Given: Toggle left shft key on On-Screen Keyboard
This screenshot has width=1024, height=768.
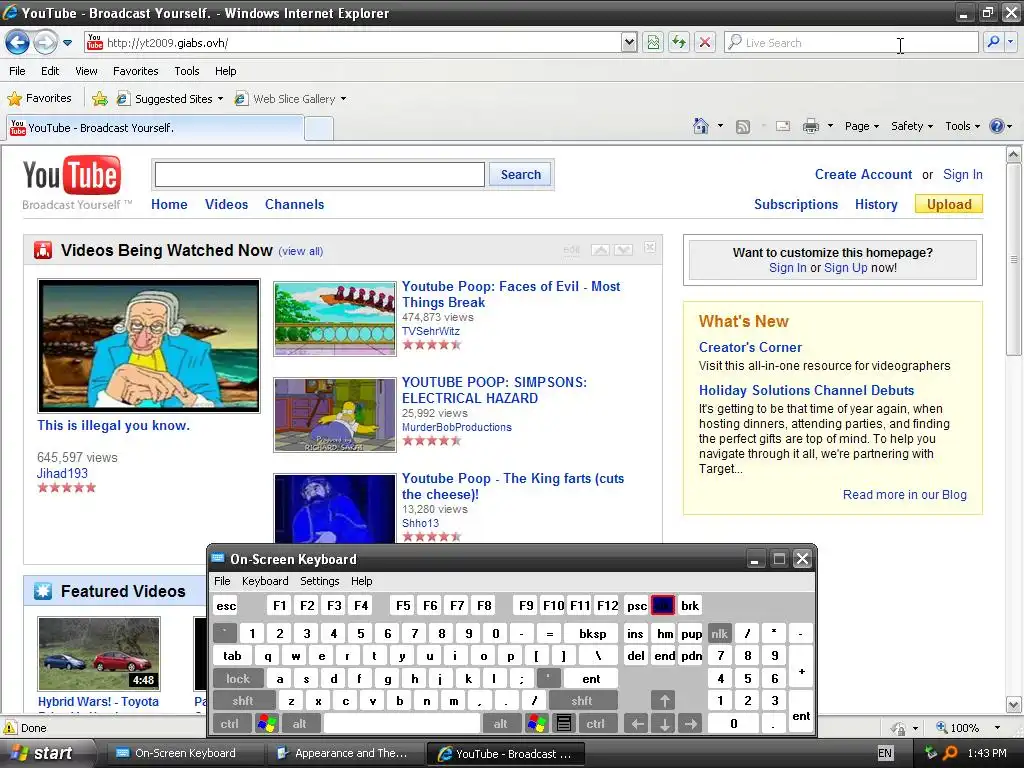Looking at the screenshot, I should (243, 701).
